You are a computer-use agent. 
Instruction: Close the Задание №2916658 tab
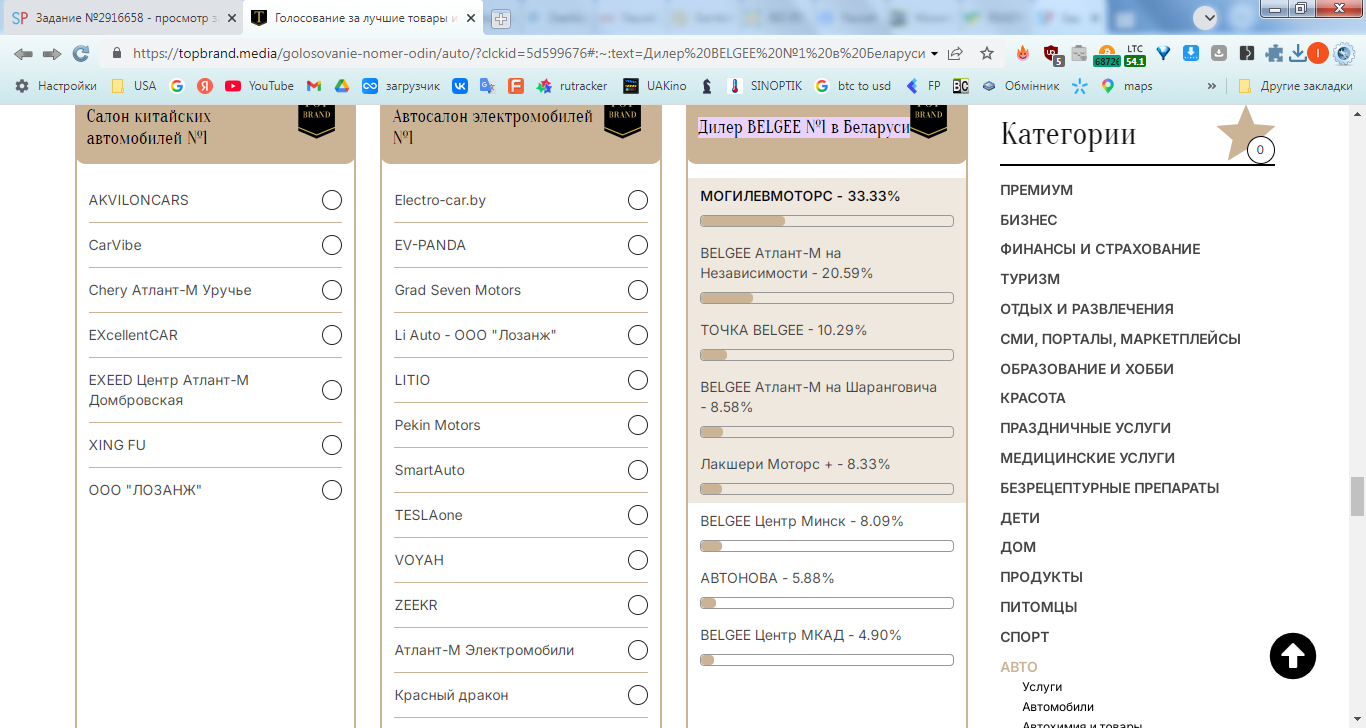point(231,18)
